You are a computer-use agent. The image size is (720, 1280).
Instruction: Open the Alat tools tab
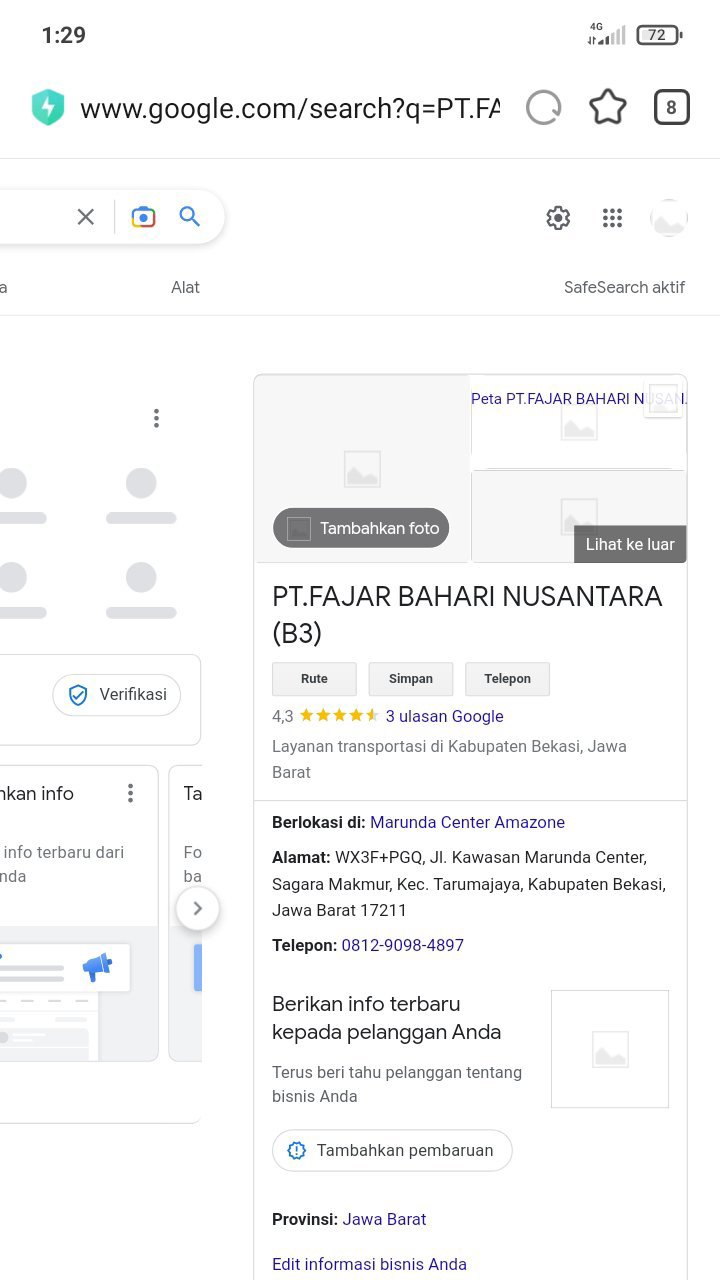185,287
